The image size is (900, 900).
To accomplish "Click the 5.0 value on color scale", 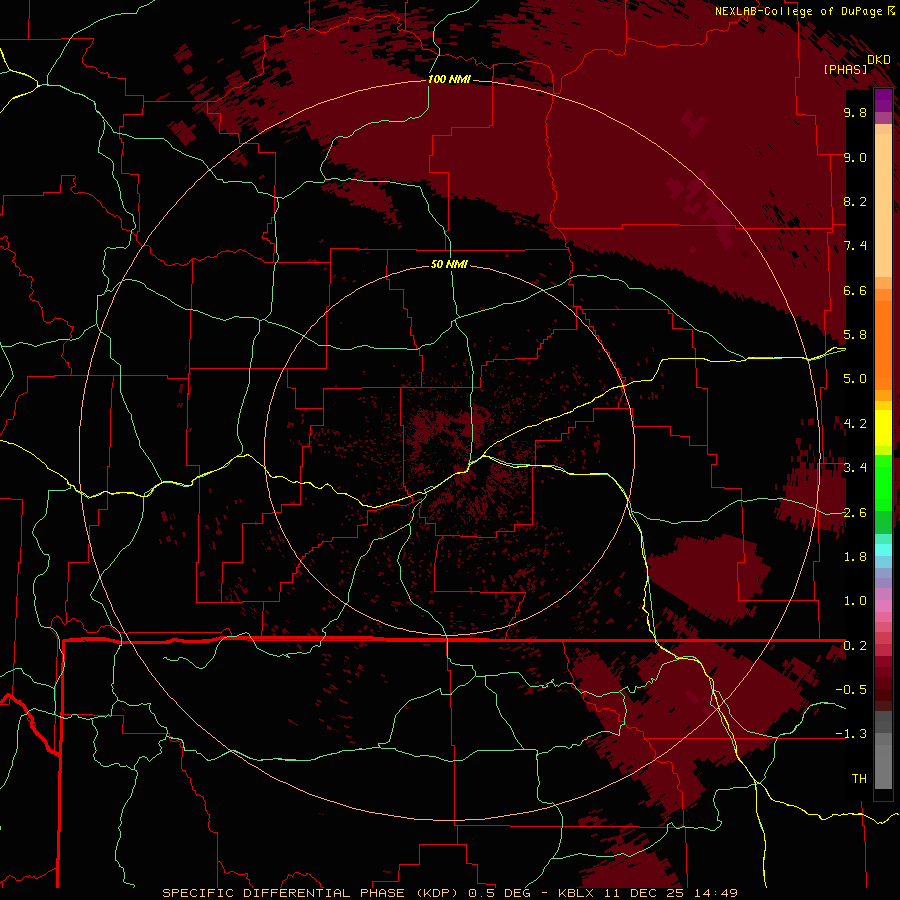I will [x=855, y=379].
